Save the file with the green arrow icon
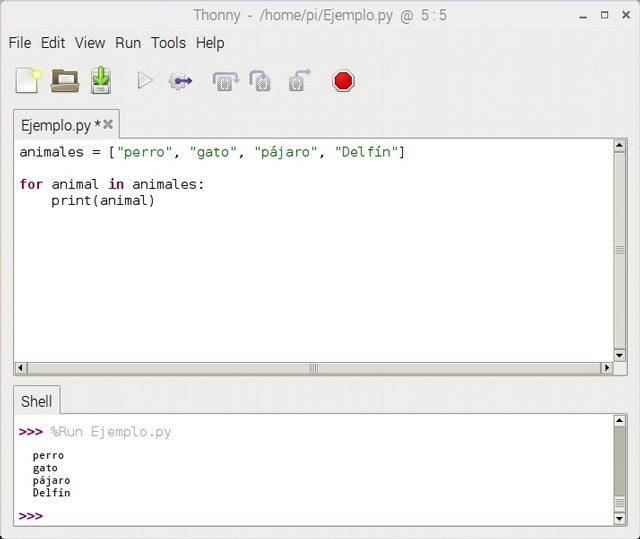This screenshot has width=640, height=539. click(101, 80)
